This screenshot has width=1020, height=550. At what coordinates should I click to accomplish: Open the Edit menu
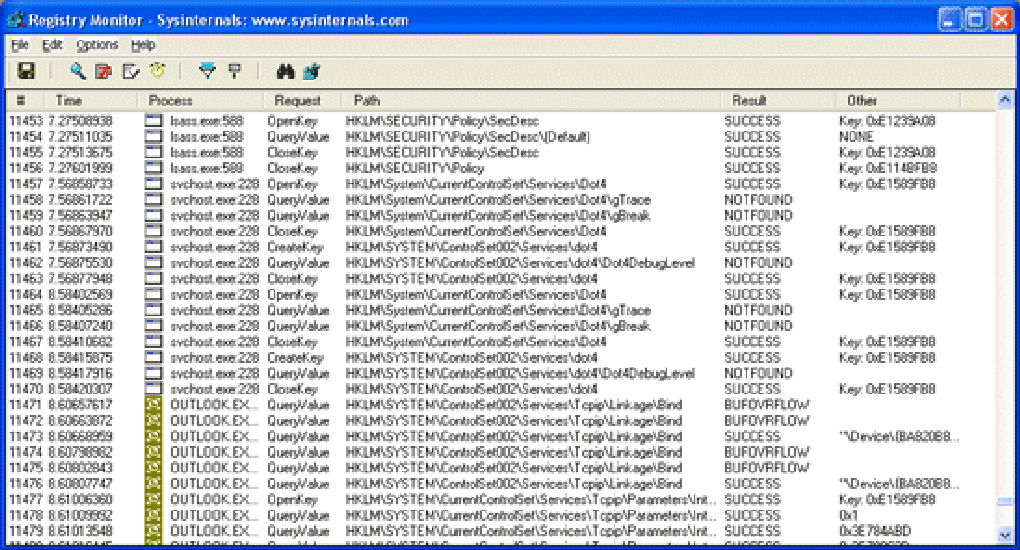point(52,45)
